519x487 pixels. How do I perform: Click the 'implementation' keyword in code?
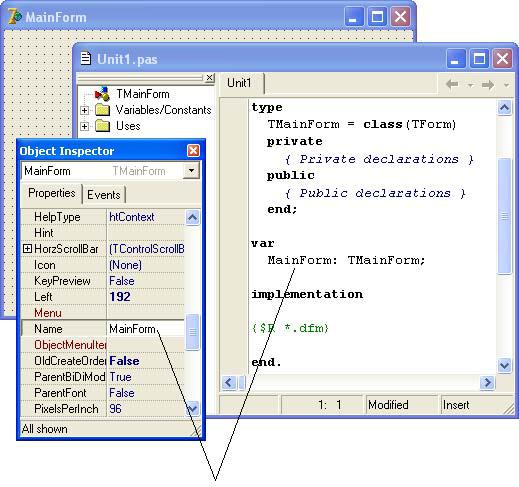(307, 294)
